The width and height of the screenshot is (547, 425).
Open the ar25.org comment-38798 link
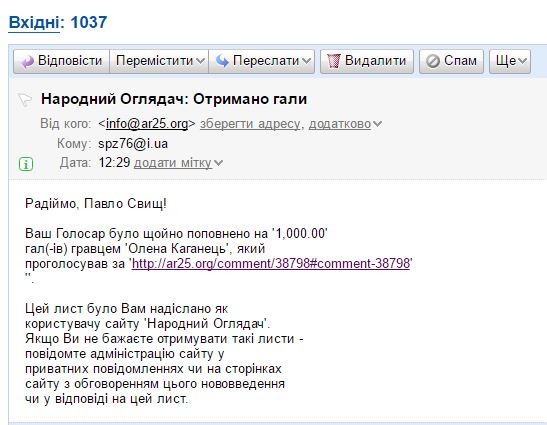click(x=271, y=263)
